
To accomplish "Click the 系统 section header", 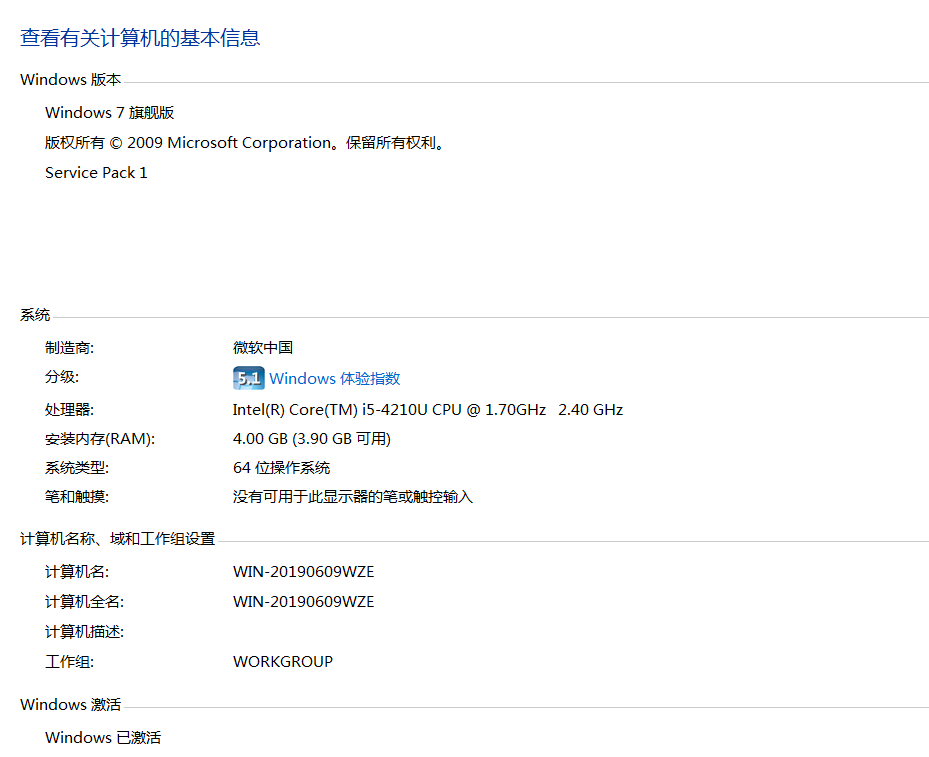I will coord(35,315).
